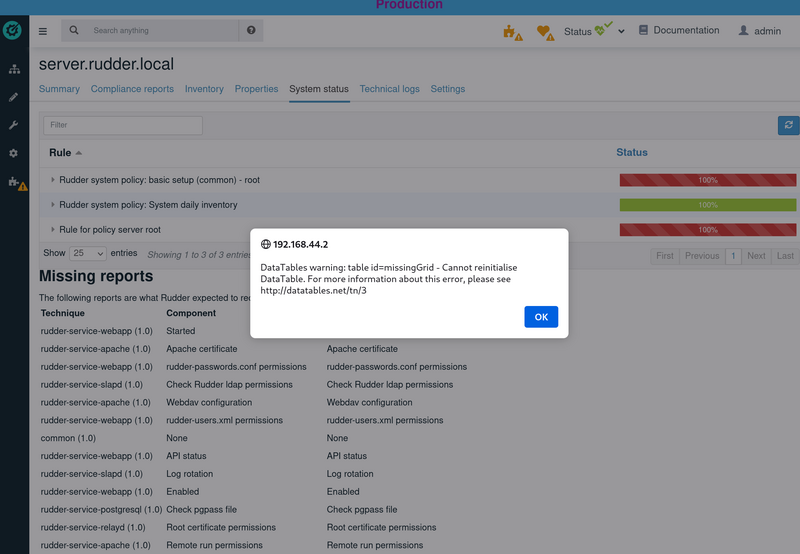Go to the First pagination page
This screenshot has height=554, width=800.
pos(664,256)
